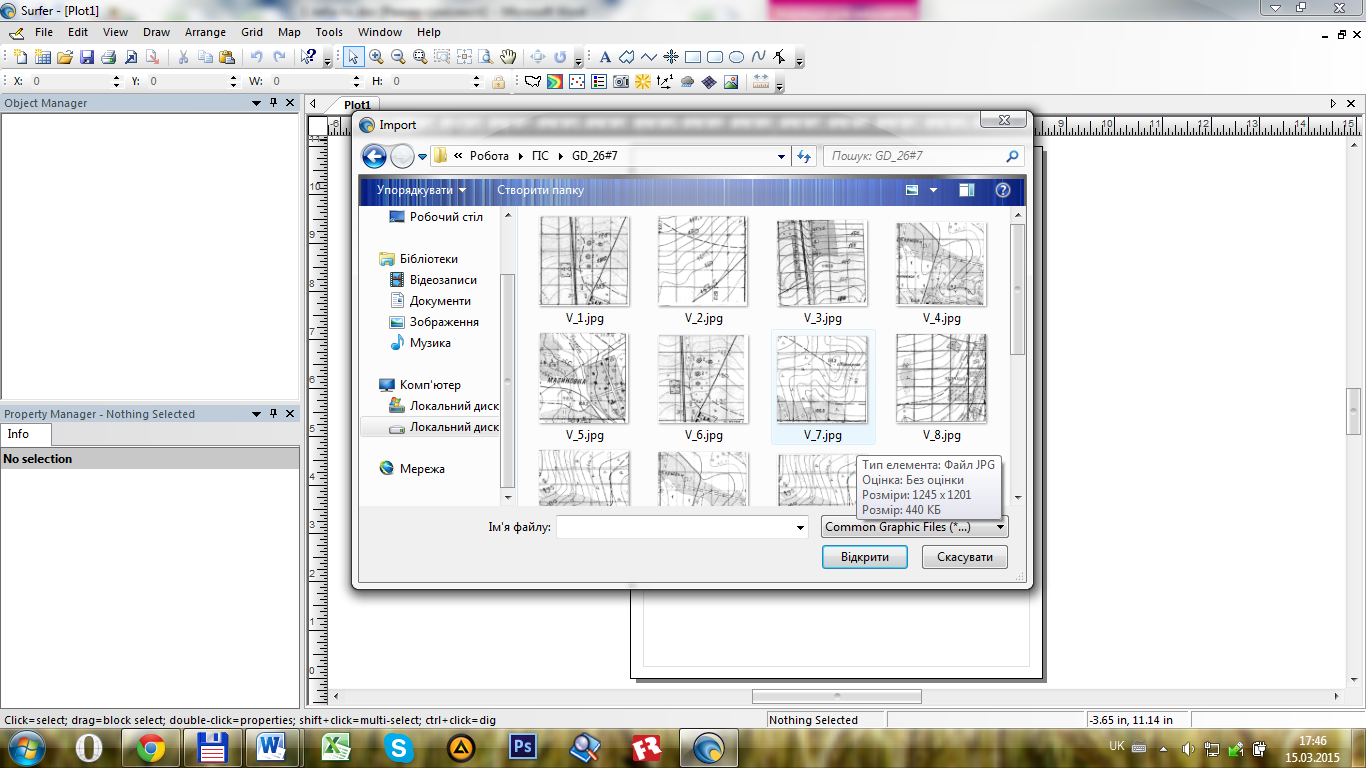
Task: Open Object Manager window position dropdown
Action: [x=257, y=103]
